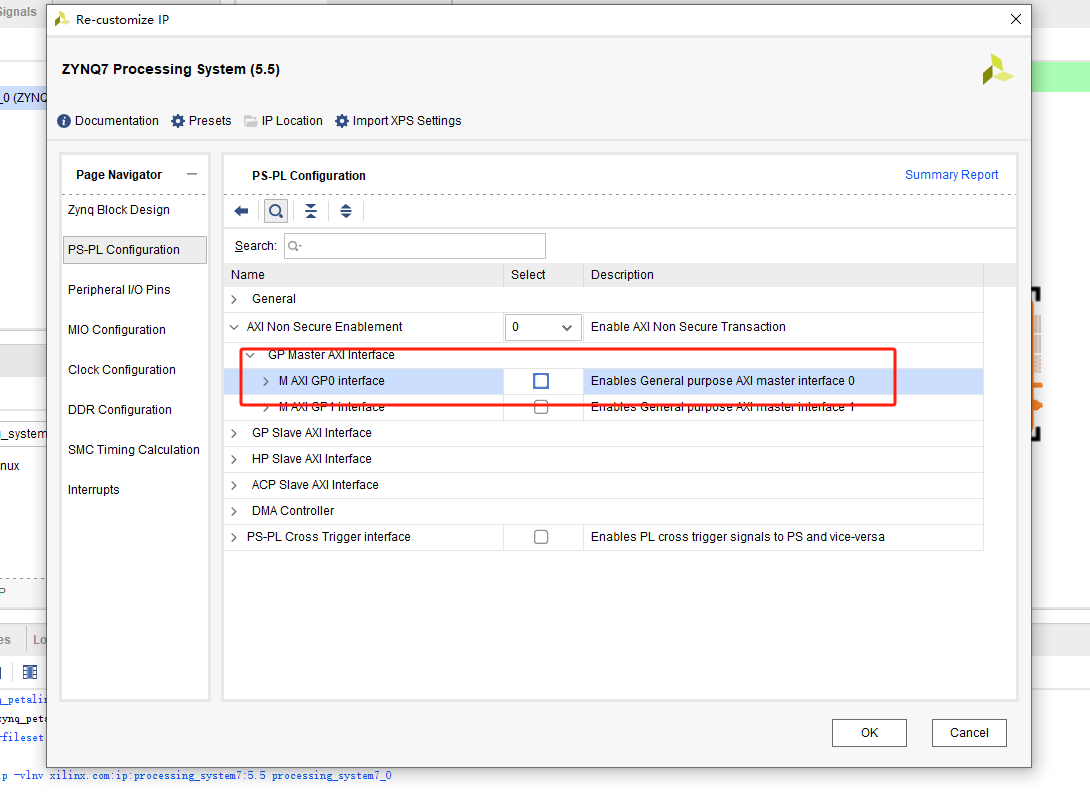The width and height of the screenshot is (1090, 810).
Task: Click the Description column header
Action: click(783, 275)
